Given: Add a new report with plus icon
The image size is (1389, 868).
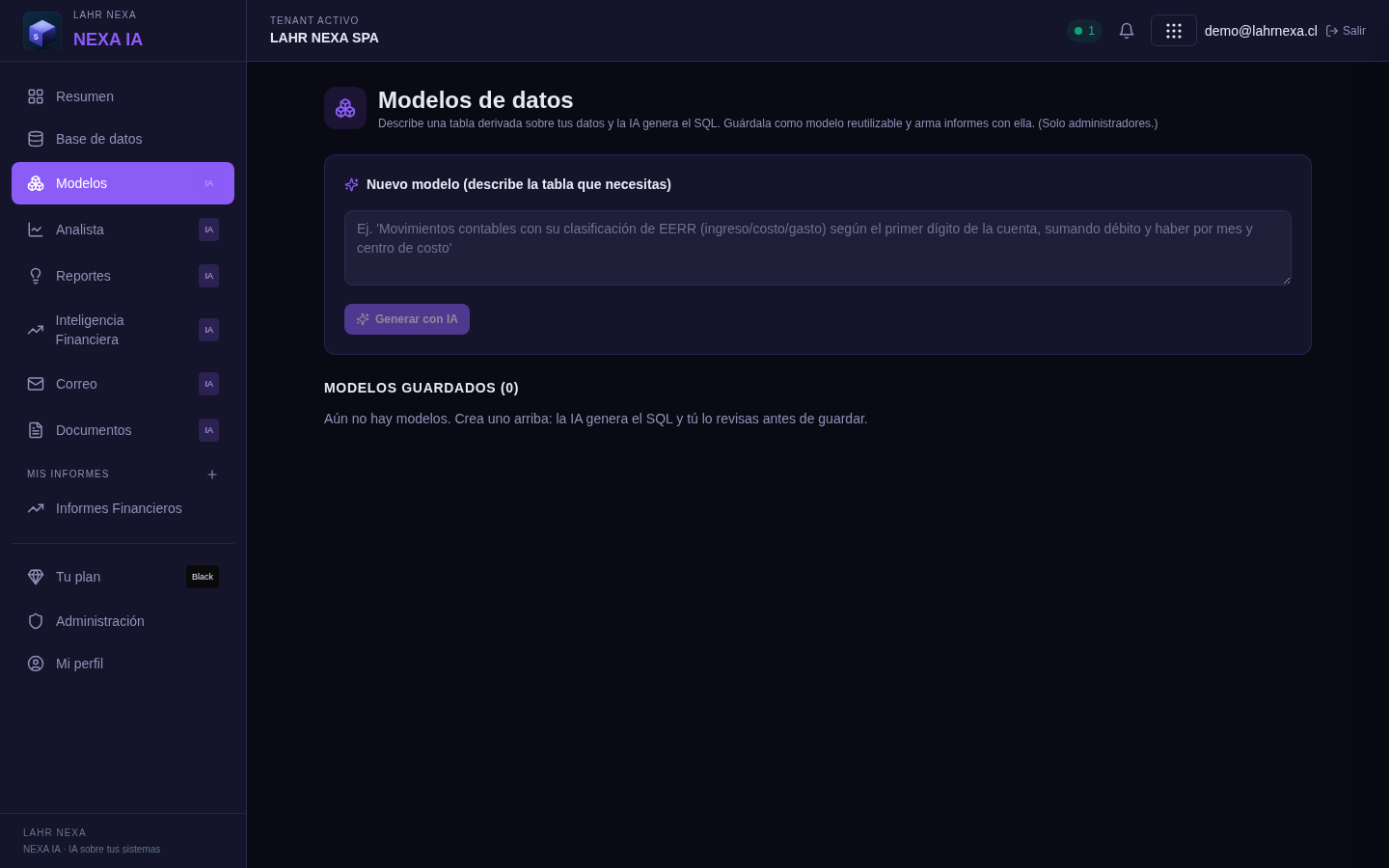Looking at the screenshot, I should point(212,475).
